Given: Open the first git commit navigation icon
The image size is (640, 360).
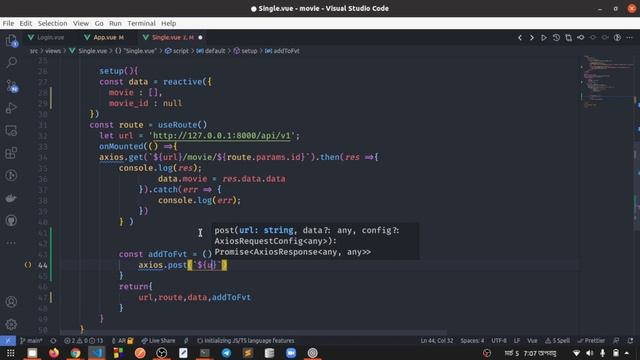Looking at the screenshot, I should point(580,38).
